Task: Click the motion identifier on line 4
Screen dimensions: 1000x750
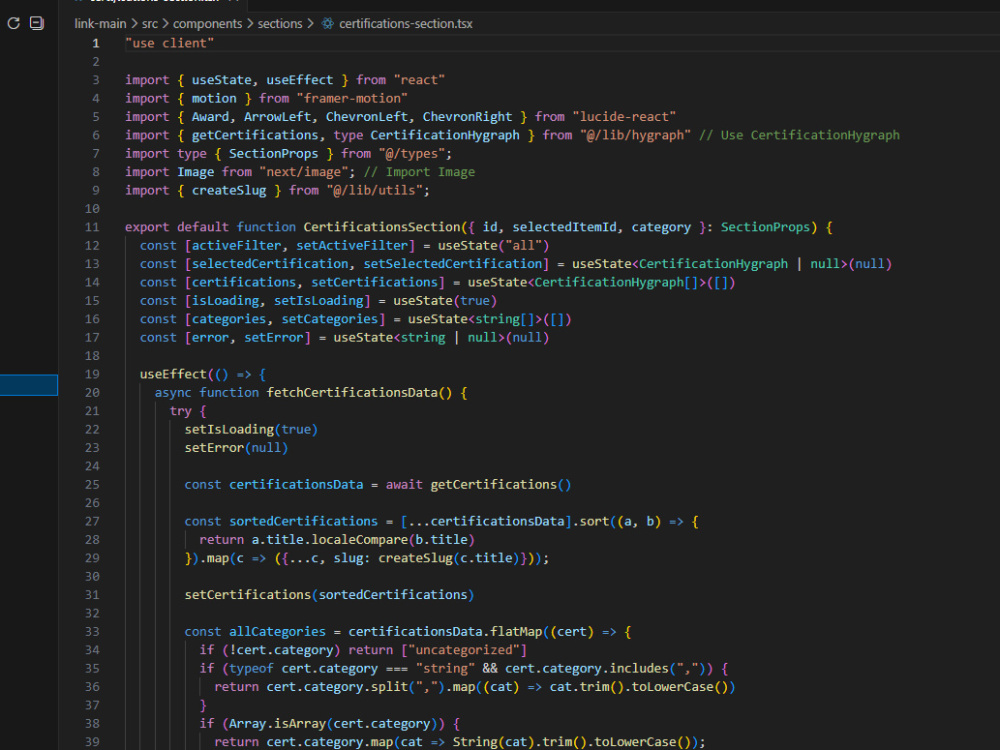Action: tap(214, 98)
